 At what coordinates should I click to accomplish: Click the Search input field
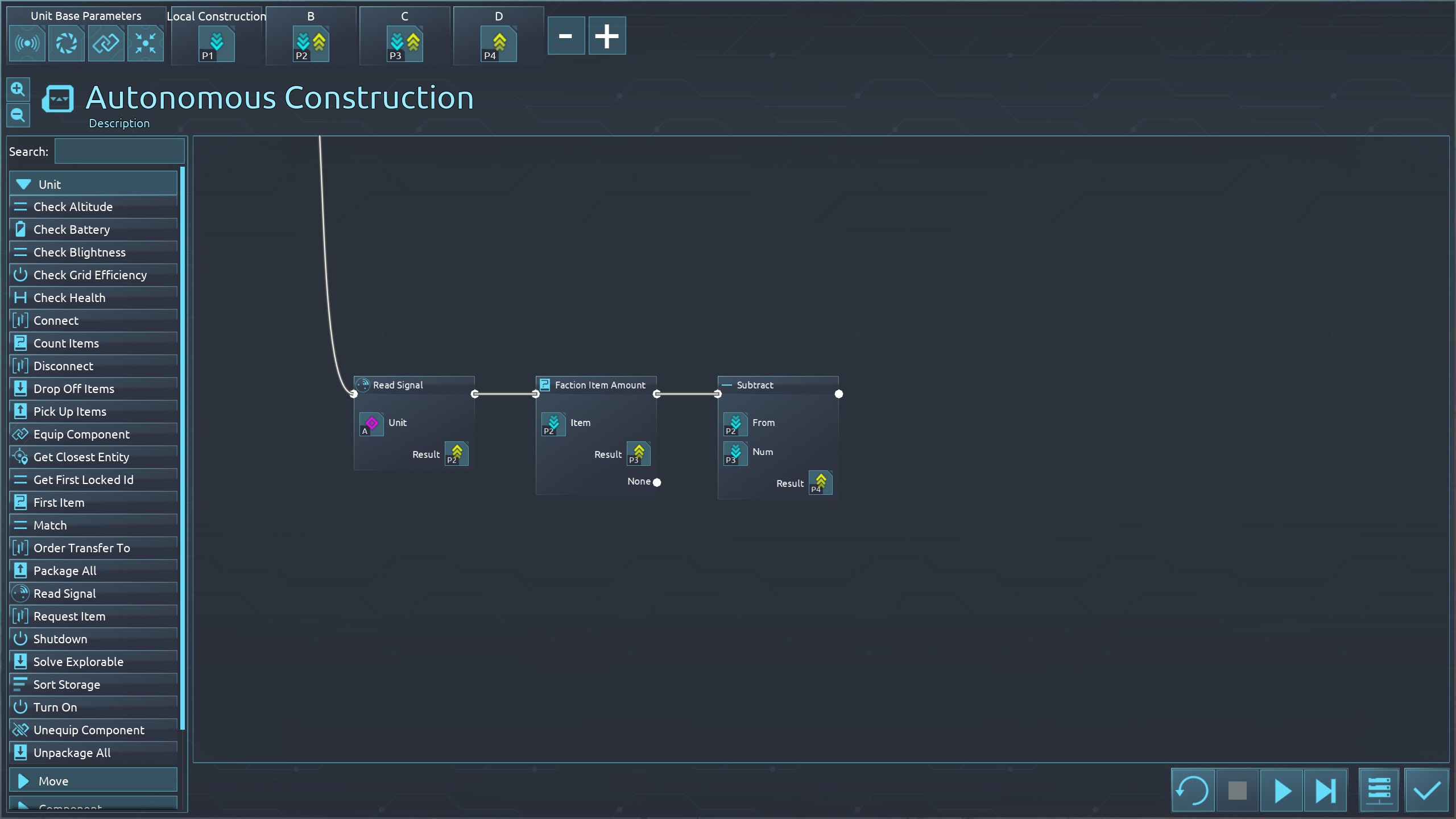[x=119, y=152]
